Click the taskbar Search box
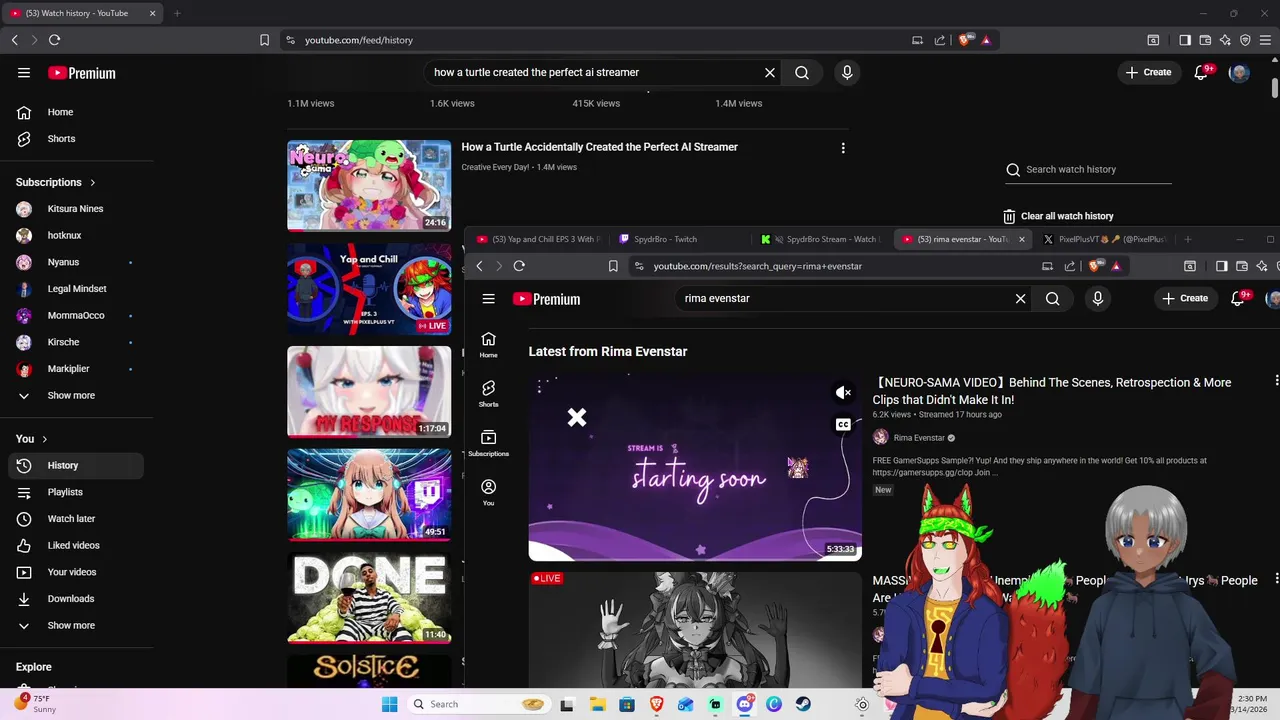This screenshot has width=1280, height=720. [479, 704]
